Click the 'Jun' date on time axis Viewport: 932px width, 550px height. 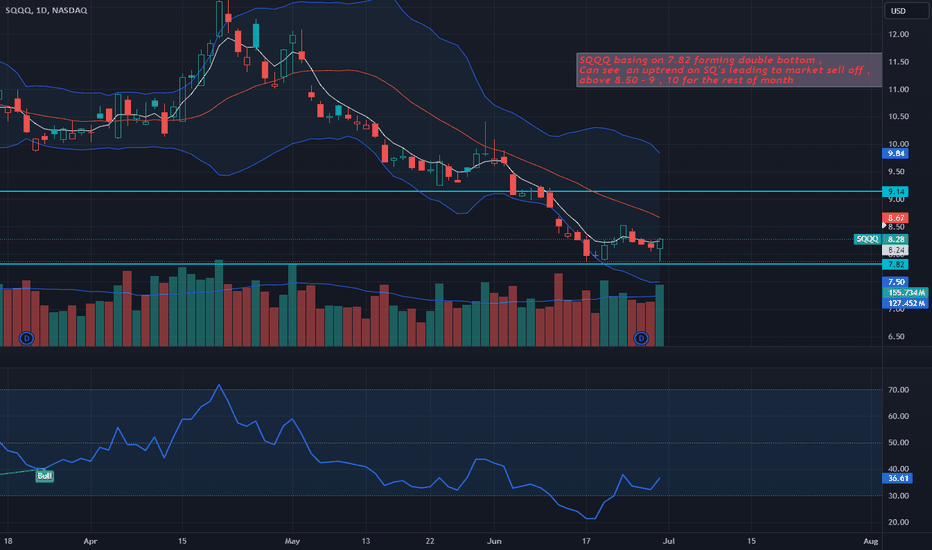point(494,541)
